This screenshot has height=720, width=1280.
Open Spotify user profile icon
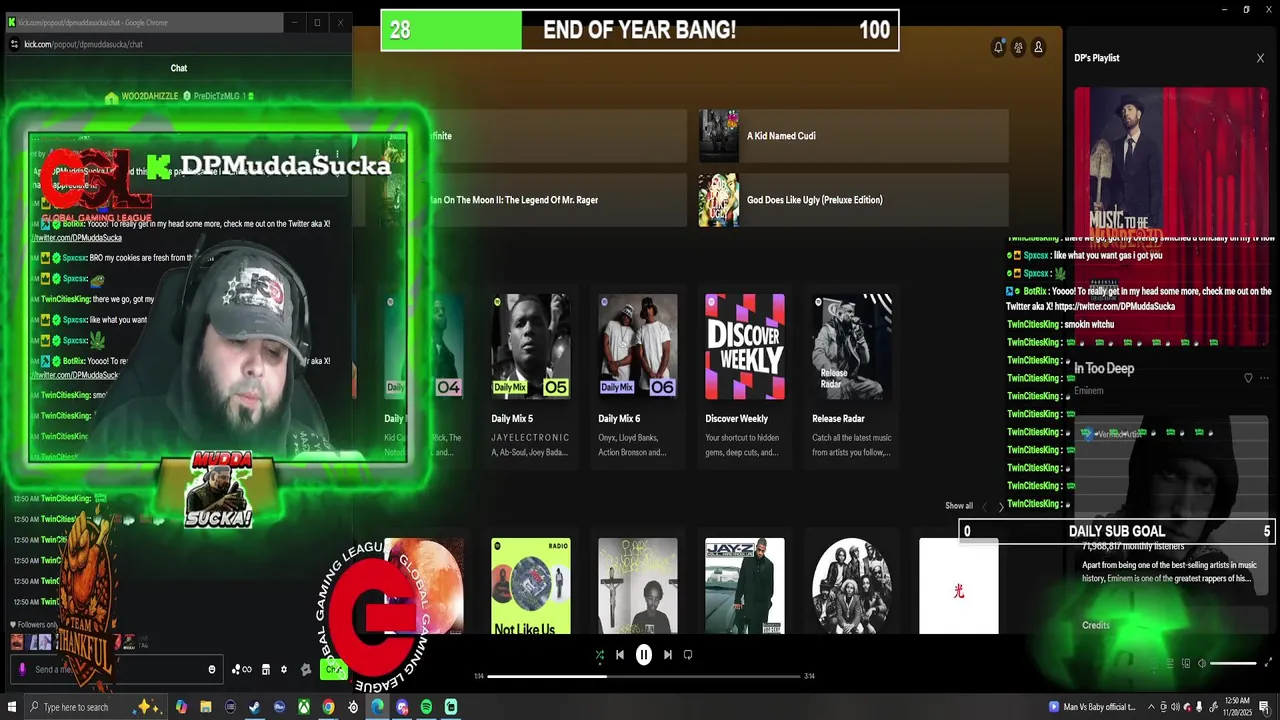(1038, 47)
